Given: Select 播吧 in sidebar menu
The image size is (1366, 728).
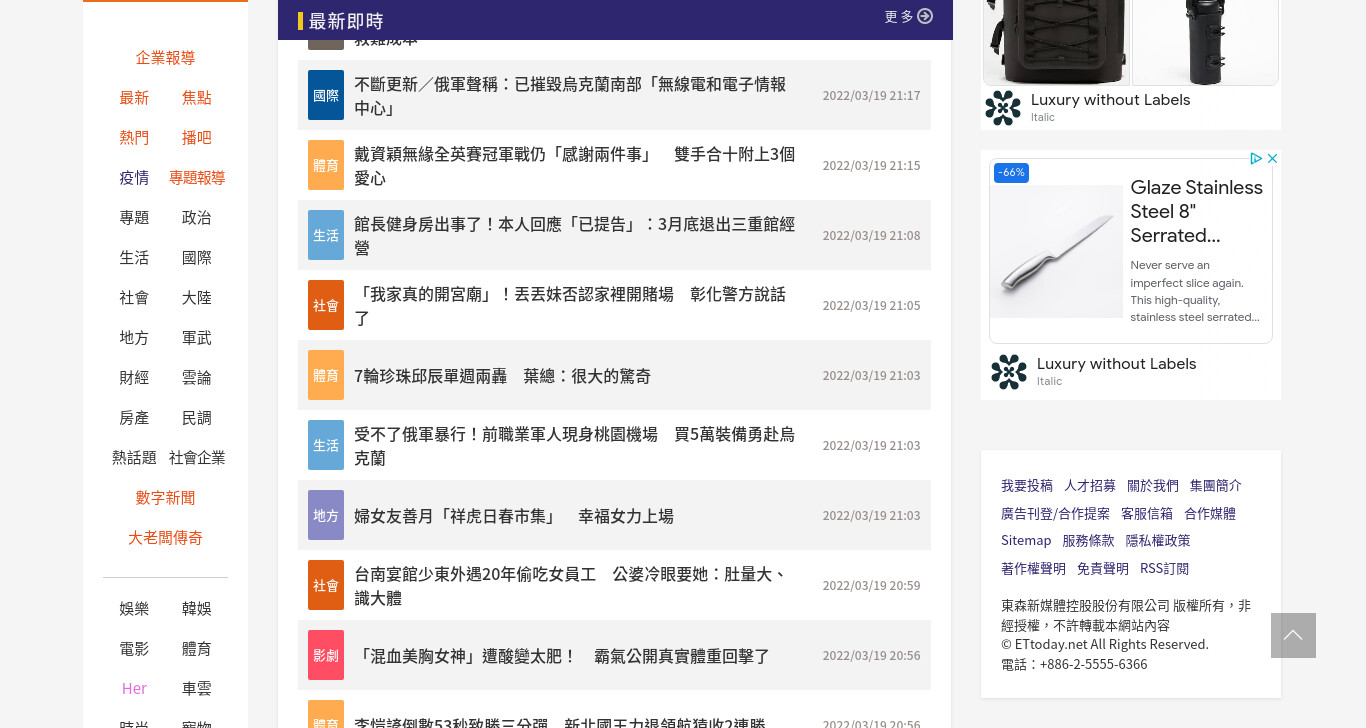Looking at the screenshot, I should [197, 138].
